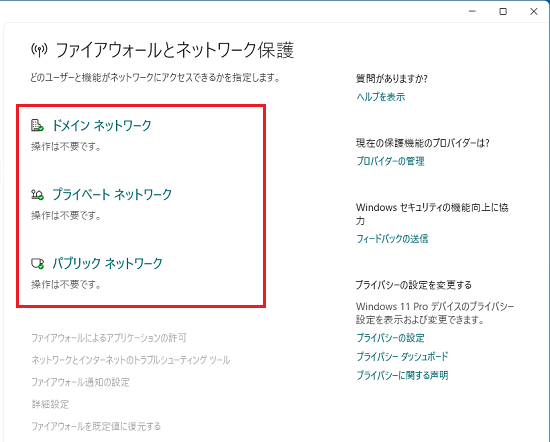Image resolution: width=550 pixels, height=442 pixels.
Task: Click the firewall antenna icon beside the title
Action: point(39,50)
